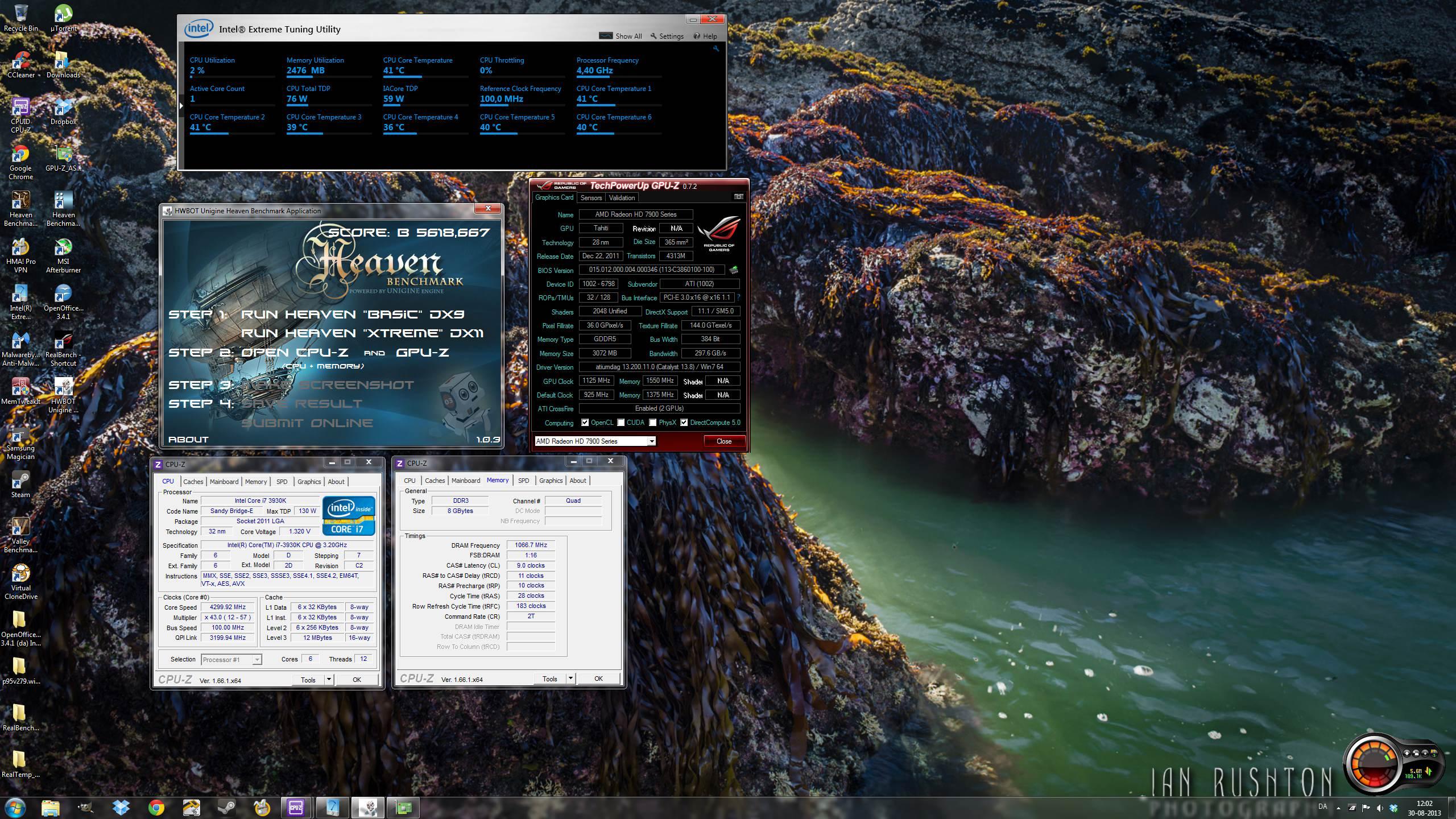
Task: Click the speedometer desktop gadget
Action: pyautogui.click(x=1393, y=764)
